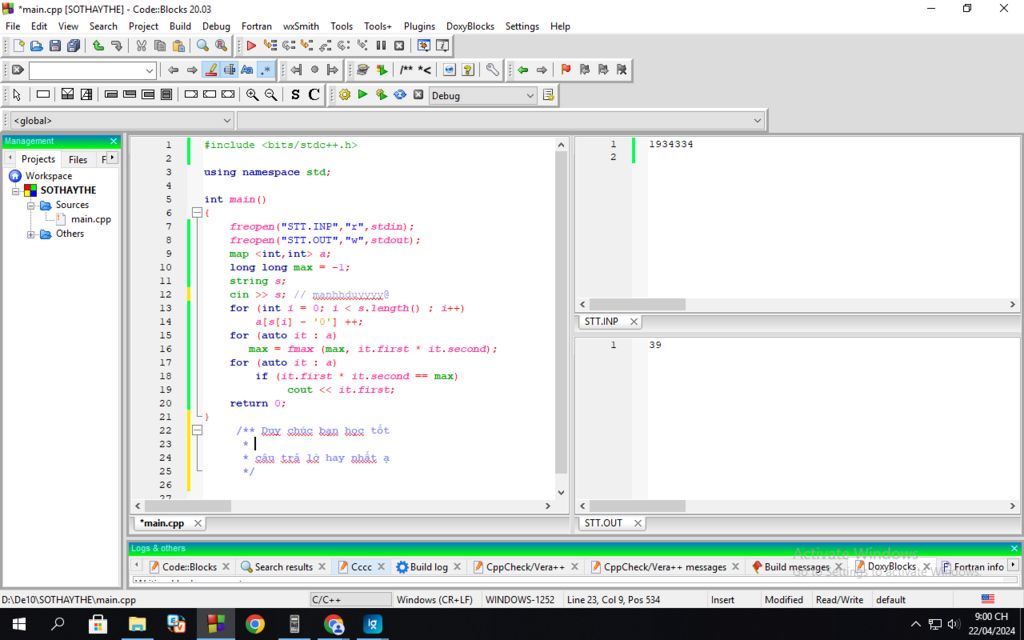This screenshot has width=1024, height=640.
Task: Toggle source view with the S icon
Action: tap(295, 95)
